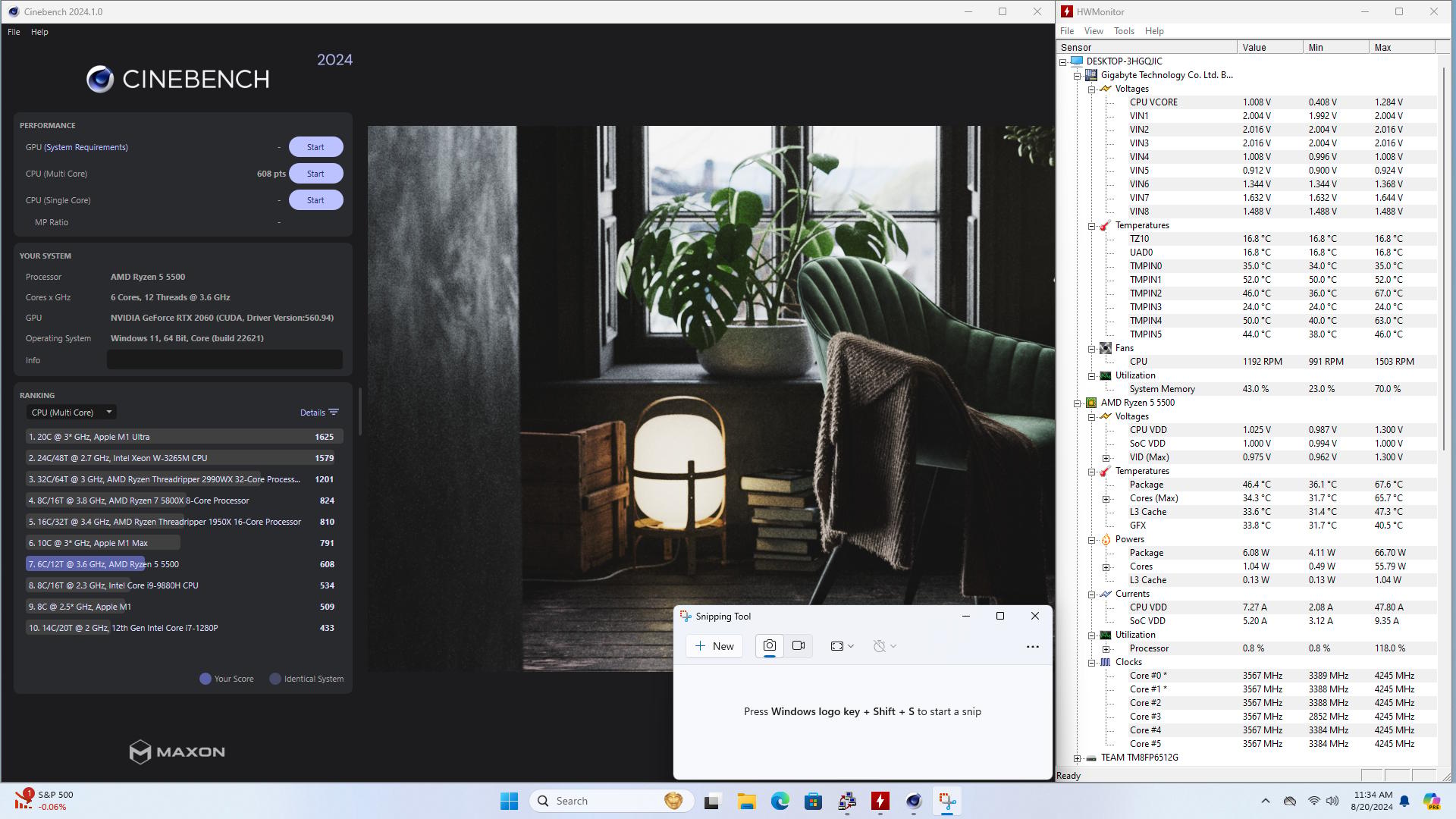Expand the Cores (Max) temperature entry
1456x819 pixels.
(x=1106, y=499)
